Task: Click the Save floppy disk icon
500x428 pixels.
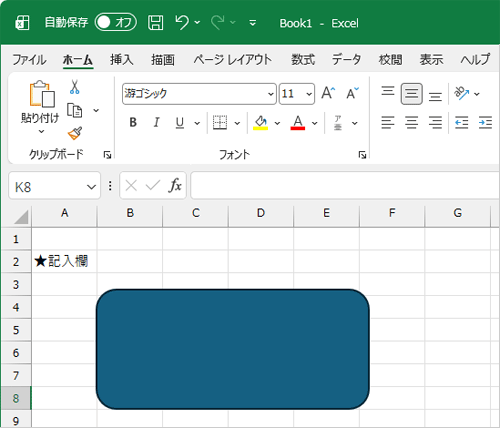Action: (155, 23)
